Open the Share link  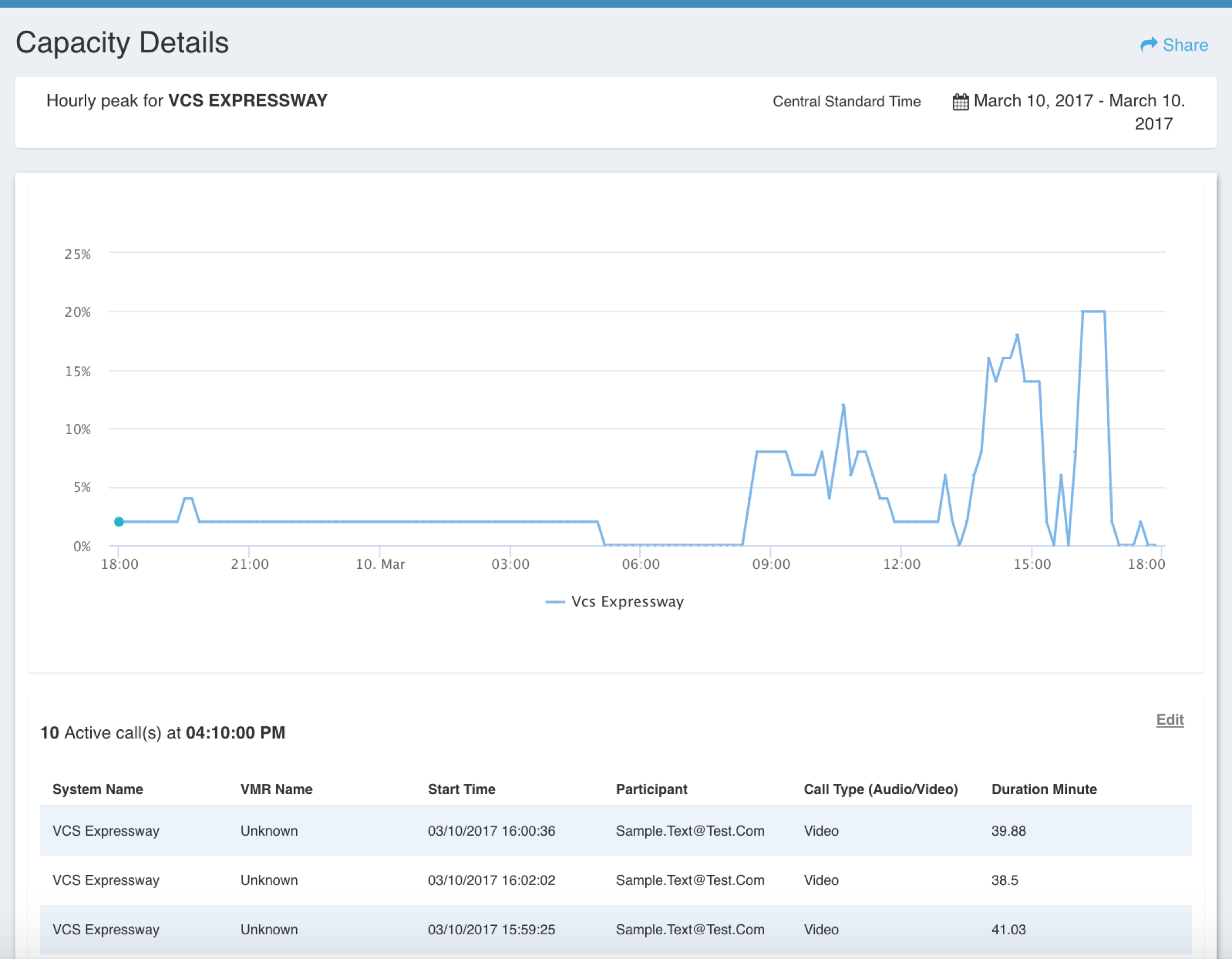[x=1174, y=44]
